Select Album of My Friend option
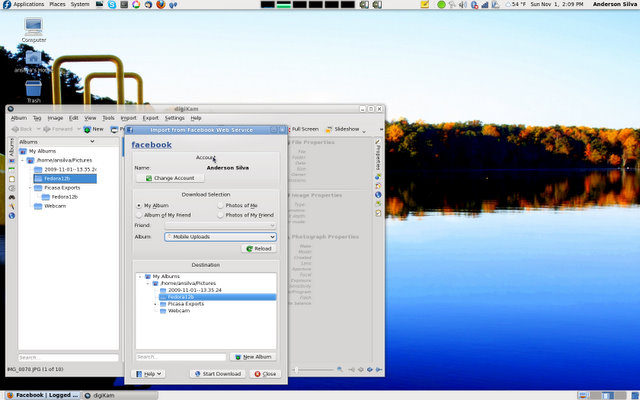The width and height of the screenshot is (640, 400). [139, 215]
